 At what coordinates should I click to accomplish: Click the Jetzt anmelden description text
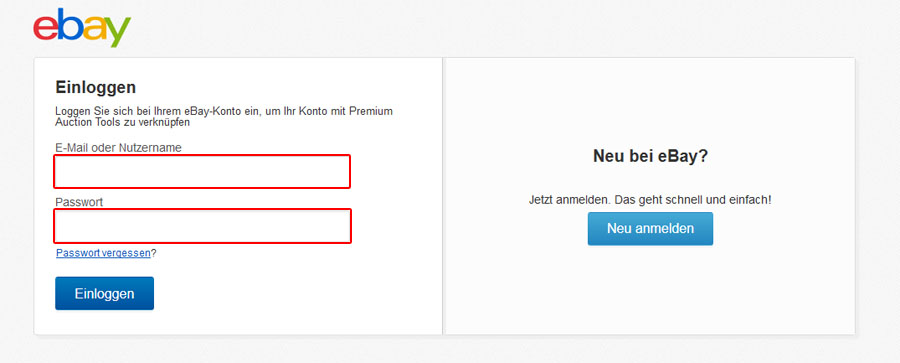[x=650, y=200]
